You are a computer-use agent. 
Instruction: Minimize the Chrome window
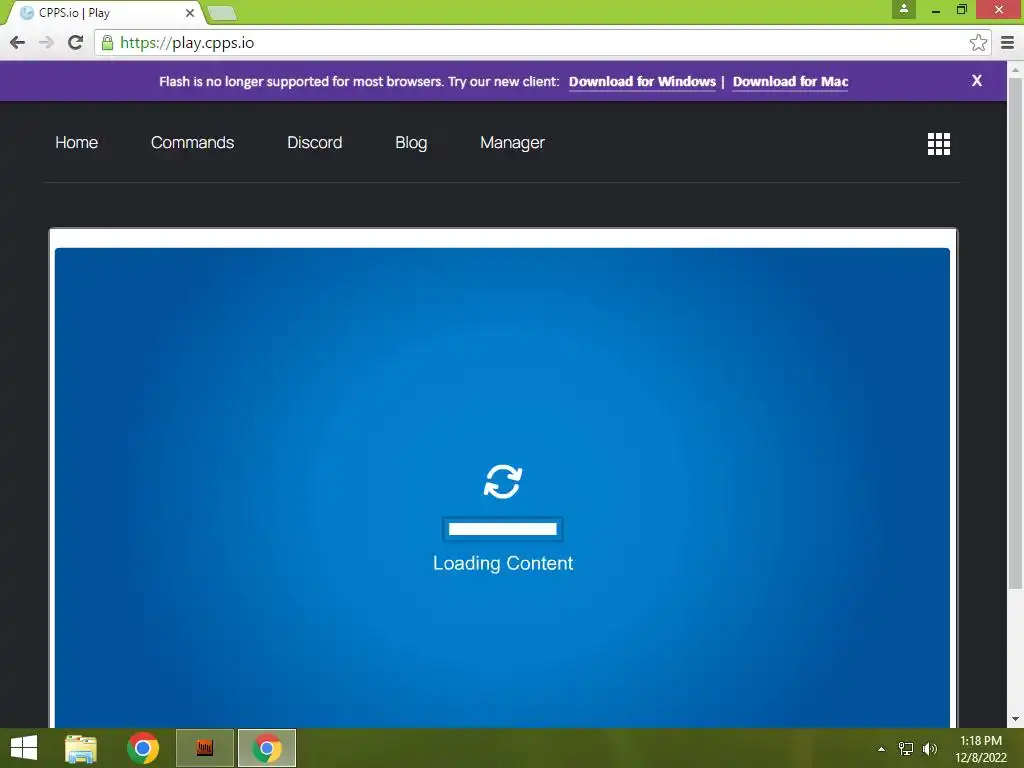tap(935, 9)
